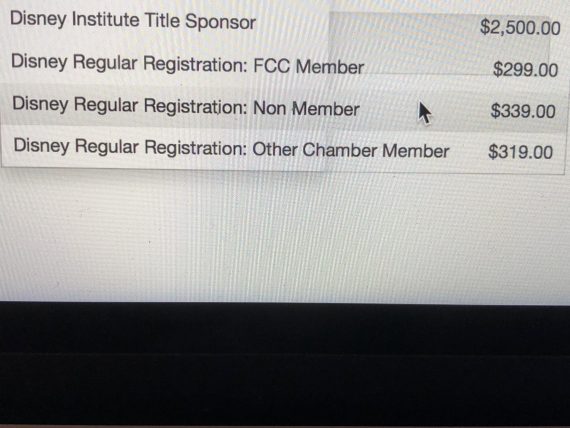Click the $2,500.00 price entry

tap(520, 28)
